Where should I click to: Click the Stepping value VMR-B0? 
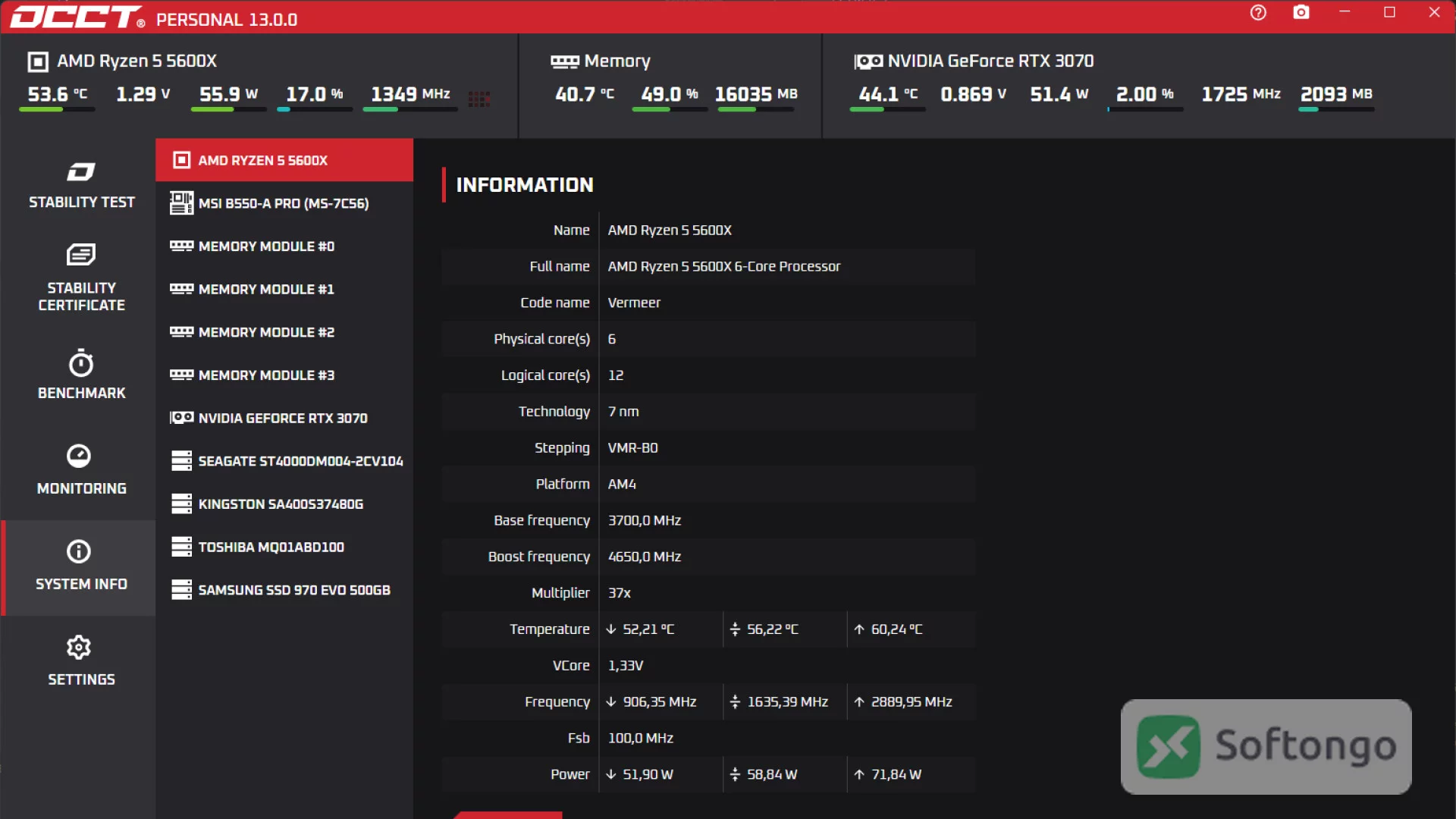(x=632, y=448)
